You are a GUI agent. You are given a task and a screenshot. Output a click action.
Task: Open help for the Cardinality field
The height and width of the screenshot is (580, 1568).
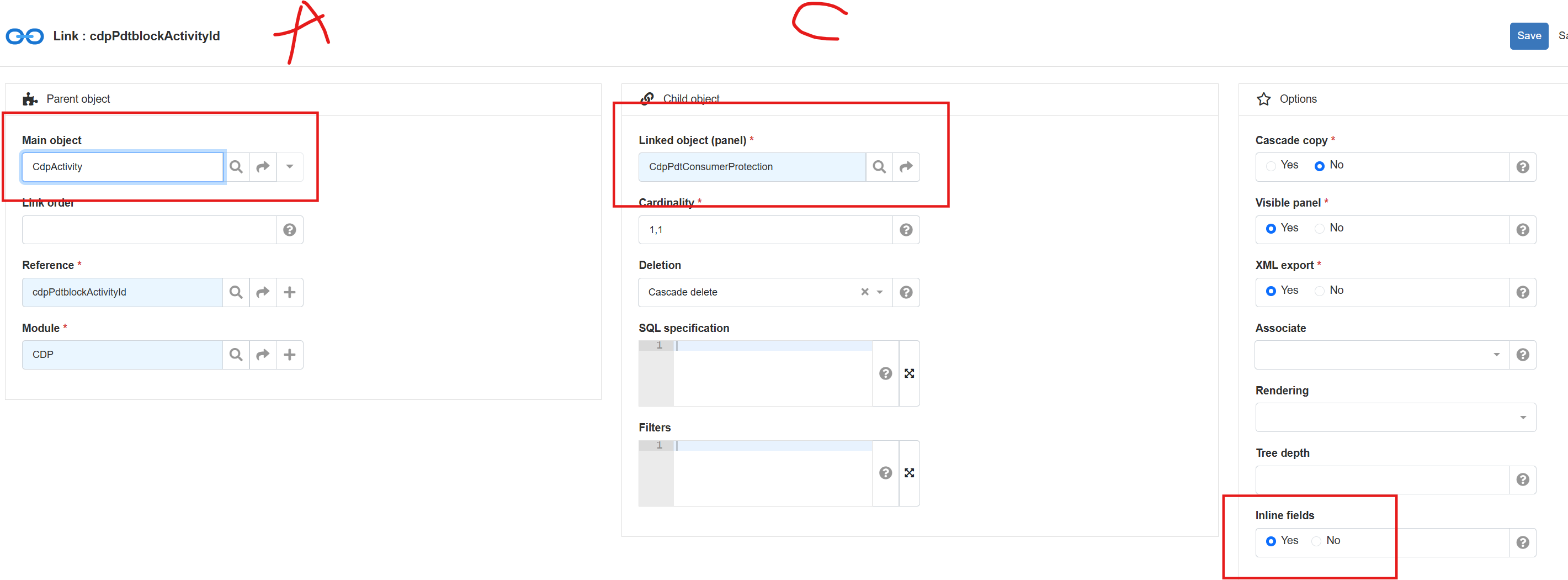point(906,230)
